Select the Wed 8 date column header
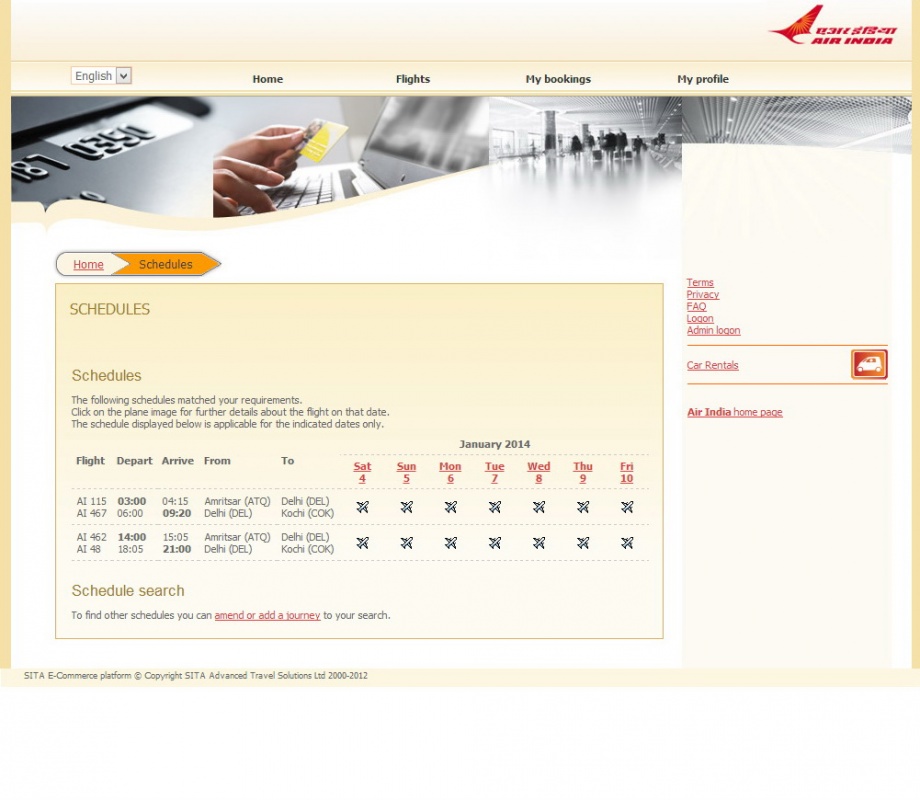Image resolution: width=920 pixels, height=800 pixels. (x=539, y=472)
